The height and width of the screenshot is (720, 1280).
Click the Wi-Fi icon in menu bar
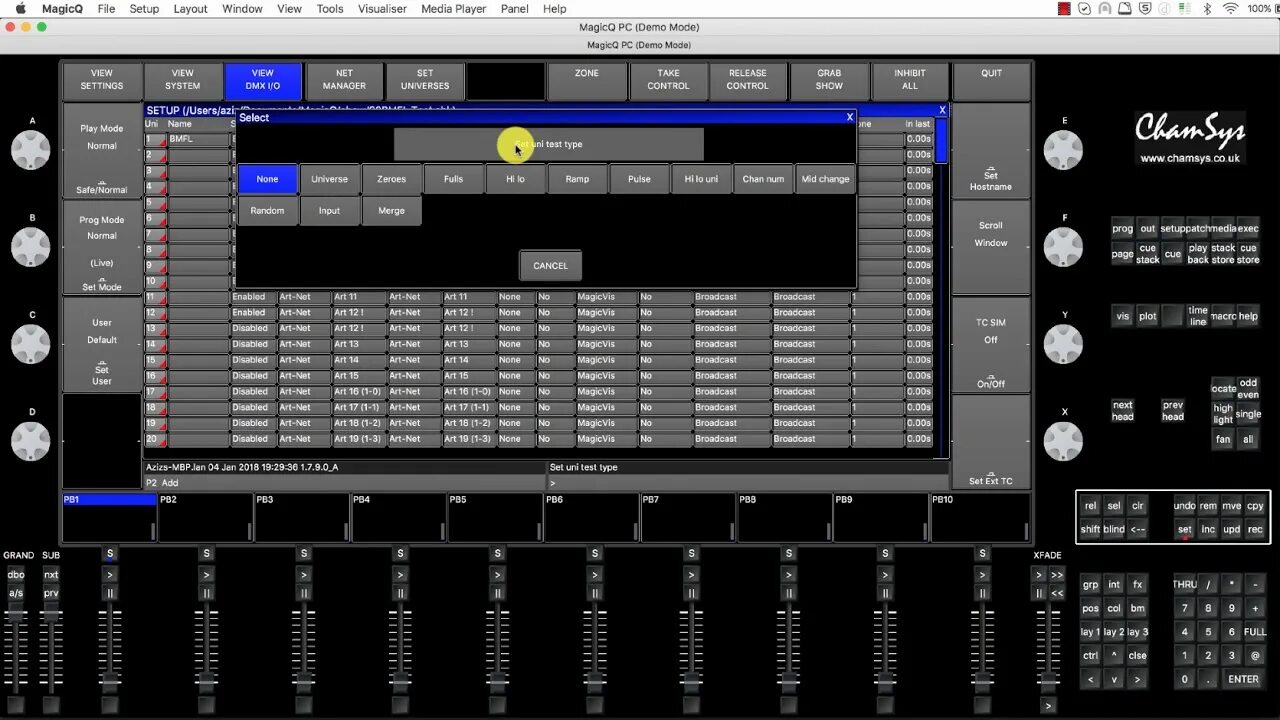pos(1230,9)
